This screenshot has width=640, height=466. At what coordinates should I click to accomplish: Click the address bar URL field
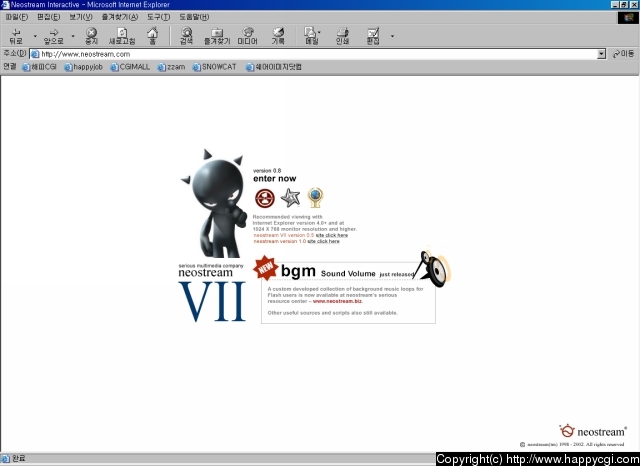click(313, 54)
